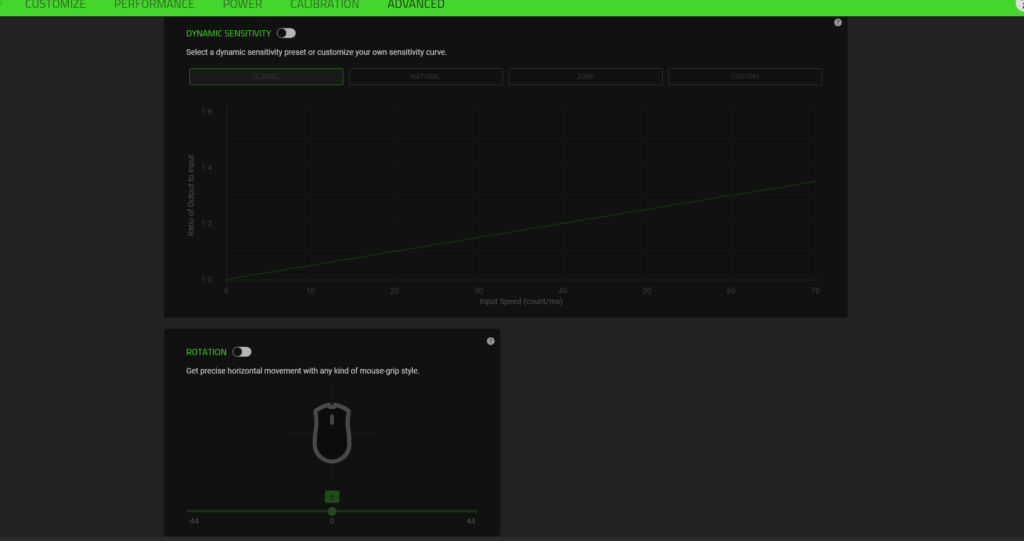Click the rotation value badge above slider
Viewport: 1024px width, 541px height.
pyautogui.click(x=332, y=496)
